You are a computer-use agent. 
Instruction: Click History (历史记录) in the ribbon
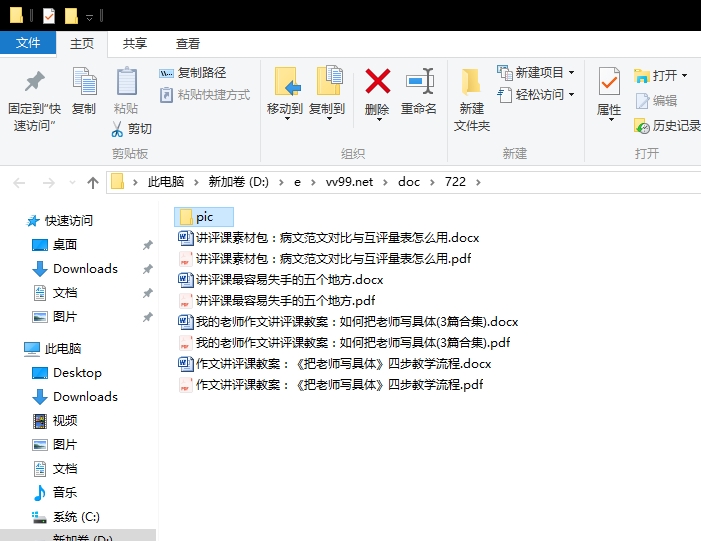pyautogui.click(x=667, y=126)
